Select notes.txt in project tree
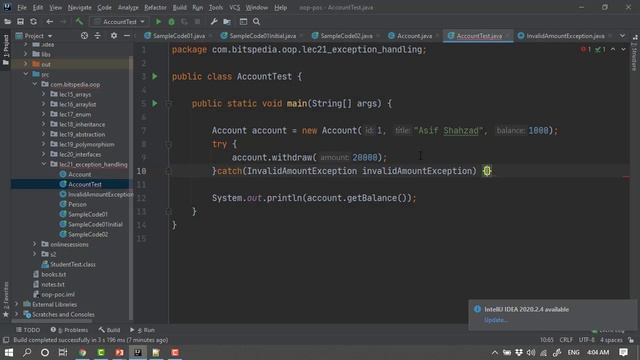The width and height of the screenshot is (640, 360). [53, 284]
